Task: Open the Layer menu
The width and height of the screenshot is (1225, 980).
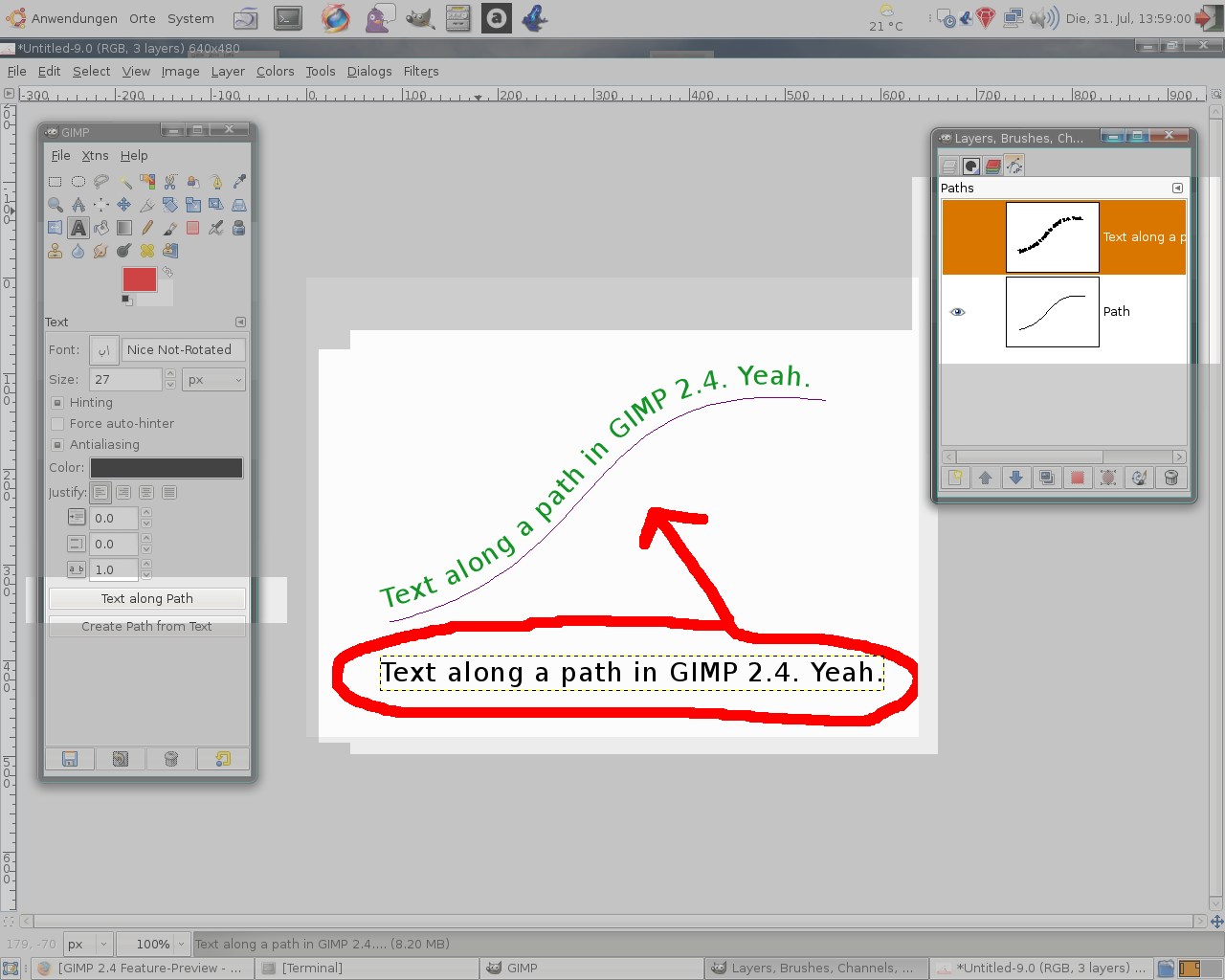Action: [228, 72]
